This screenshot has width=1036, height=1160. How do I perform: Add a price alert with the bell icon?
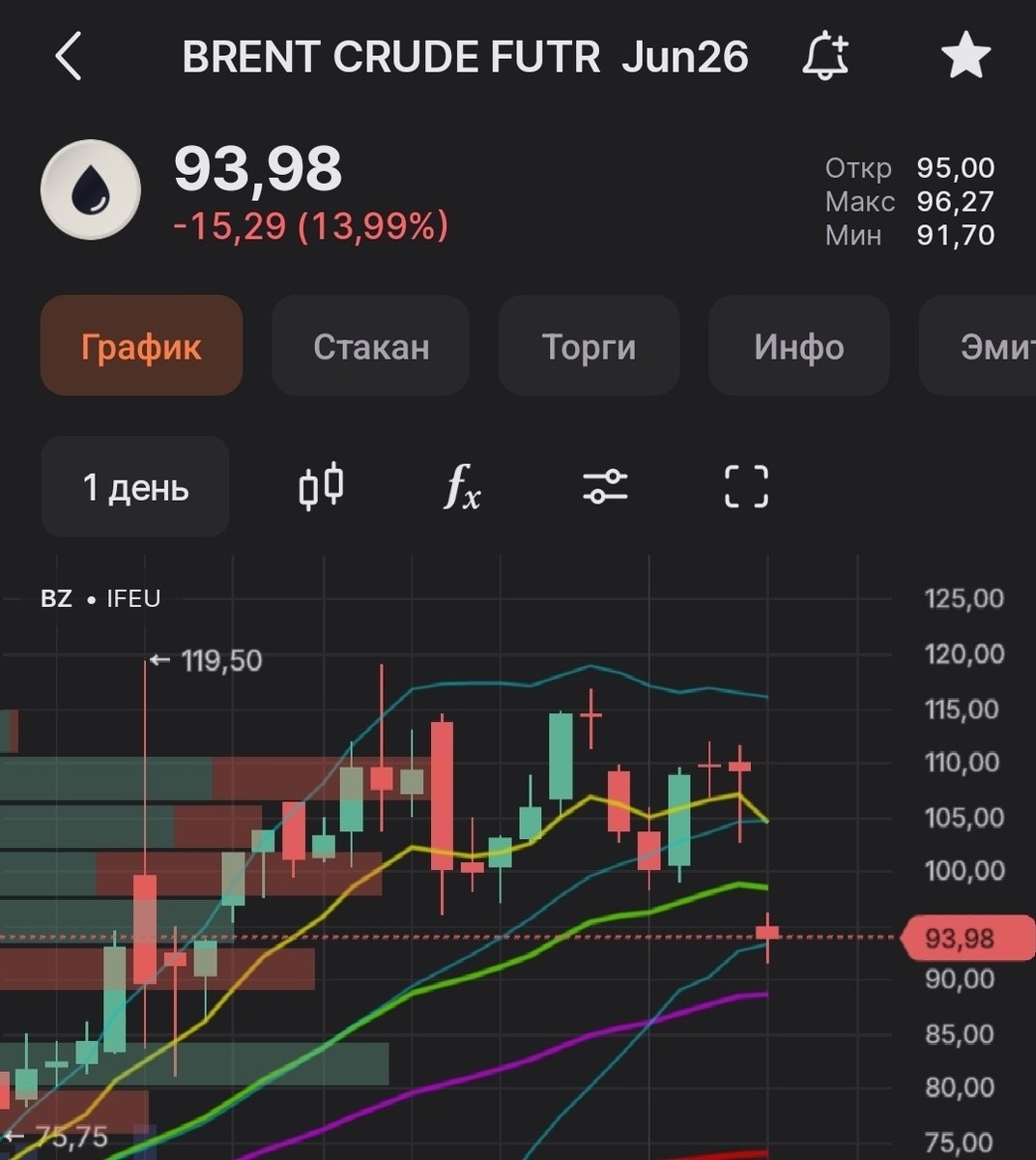tap(824, 56)
